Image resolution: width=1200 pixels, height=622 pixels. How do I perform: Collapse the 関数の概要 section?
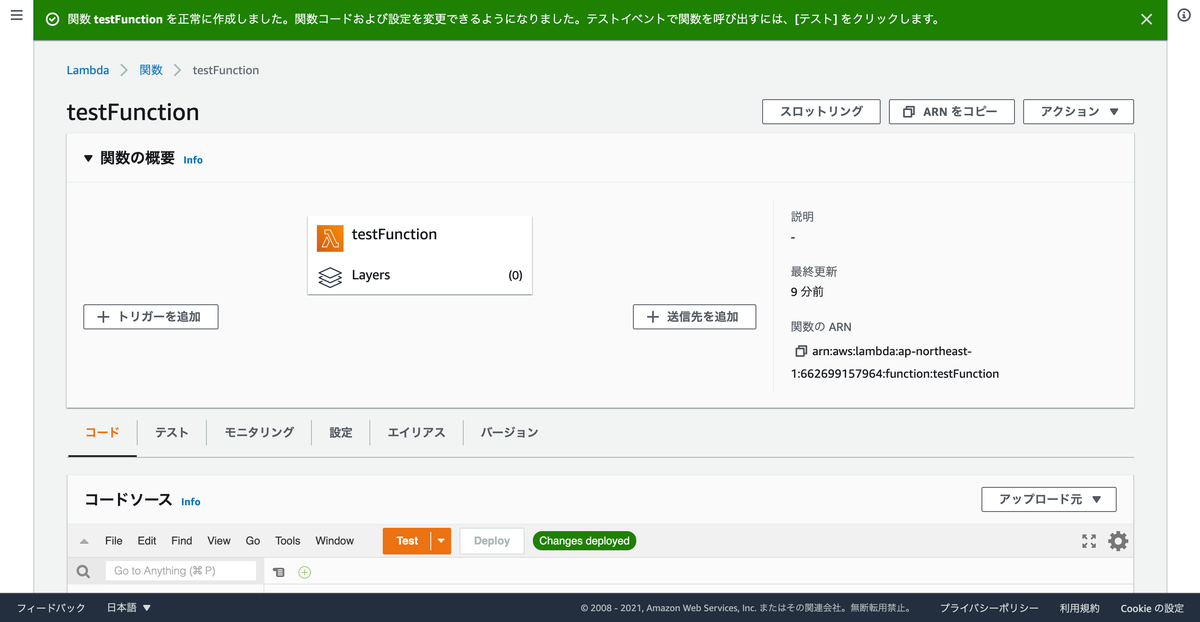pyautogui.click(x=88, y=158)
